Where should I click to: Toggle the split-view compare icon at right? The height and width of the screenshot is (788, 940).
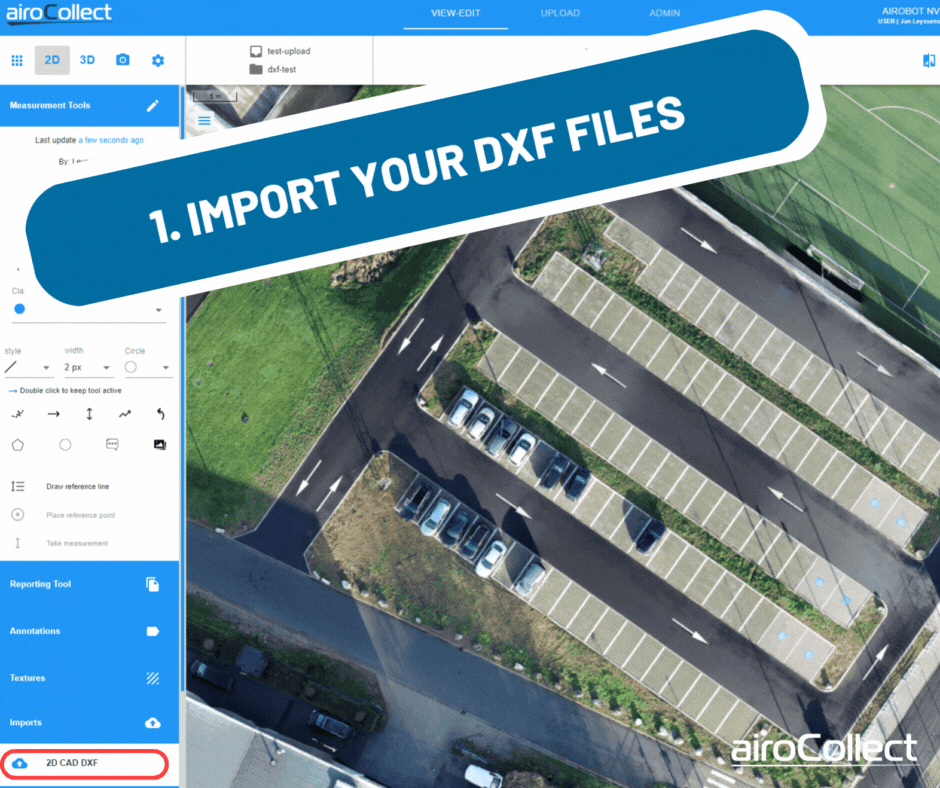coord(928,61)
